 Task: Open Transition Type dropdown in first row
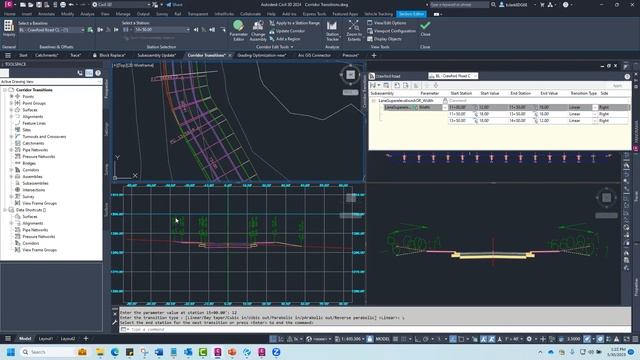pos(595,107)
